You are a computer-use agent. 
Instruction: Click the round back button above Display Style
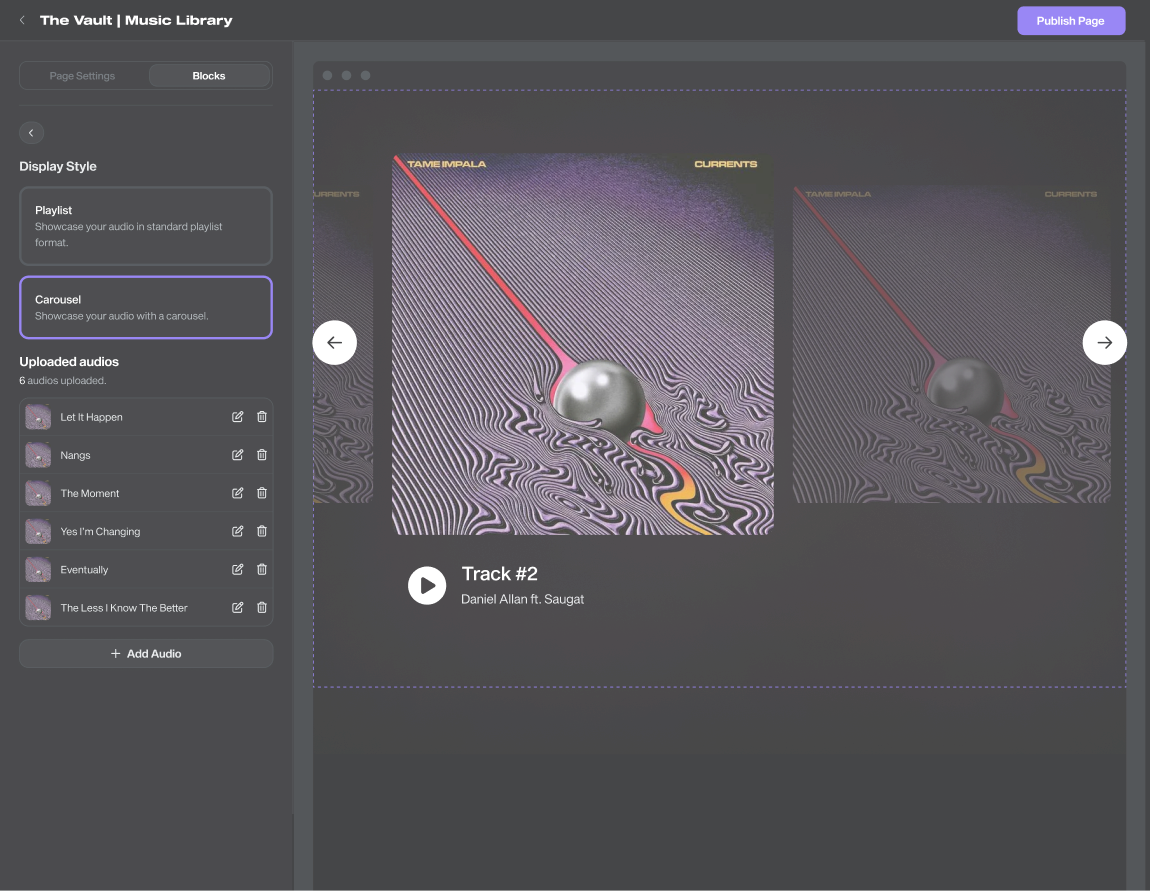point(31,133)
